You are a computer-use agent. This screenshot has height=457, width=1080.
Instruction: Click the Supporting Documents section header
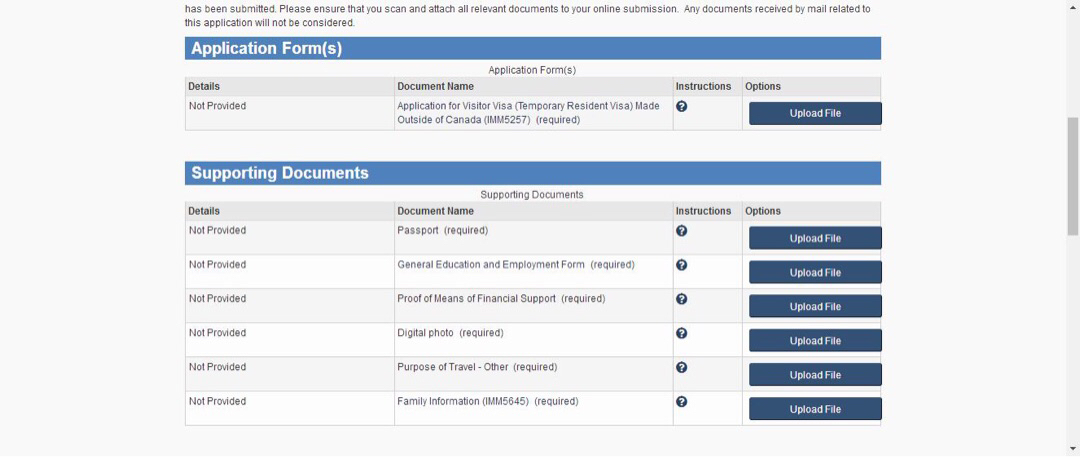279,173
